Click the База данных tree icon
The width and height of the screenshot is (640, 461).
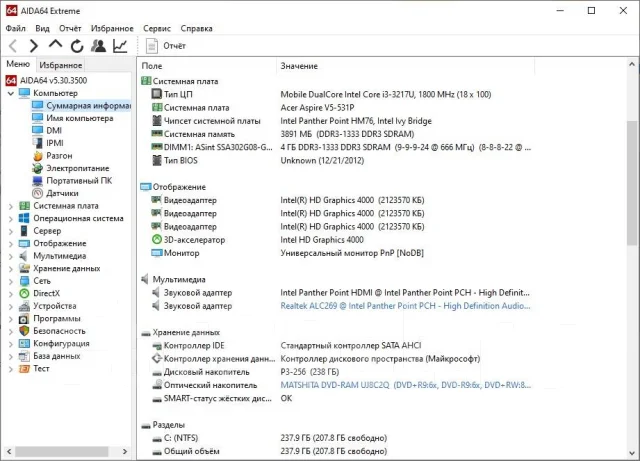(x=24, y=356)
